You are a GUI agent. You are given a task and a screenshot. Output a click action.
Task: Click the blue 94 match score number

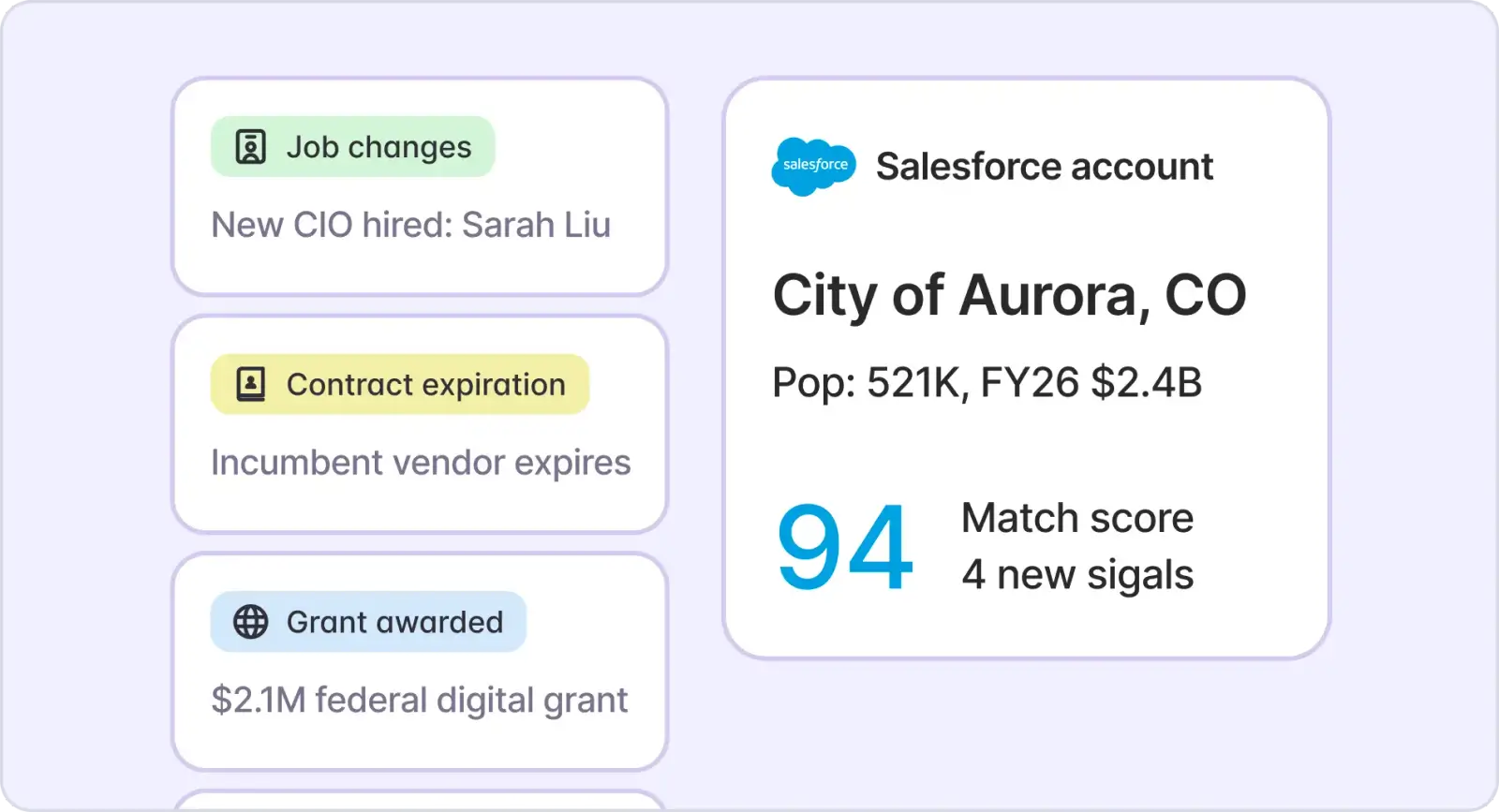[844, 548]
